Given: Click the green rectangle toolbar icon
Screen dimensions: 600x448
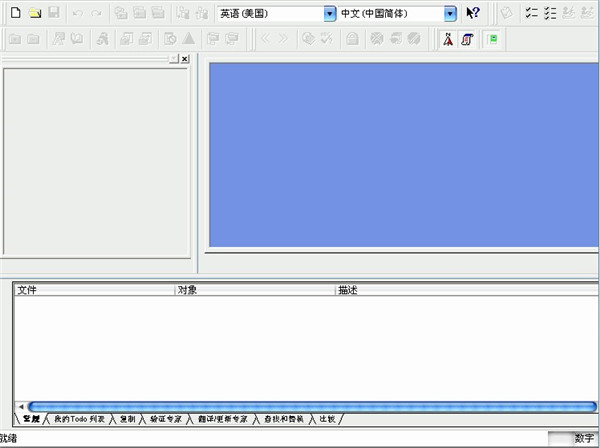Looking at the screenshot, I should point(493,39).
